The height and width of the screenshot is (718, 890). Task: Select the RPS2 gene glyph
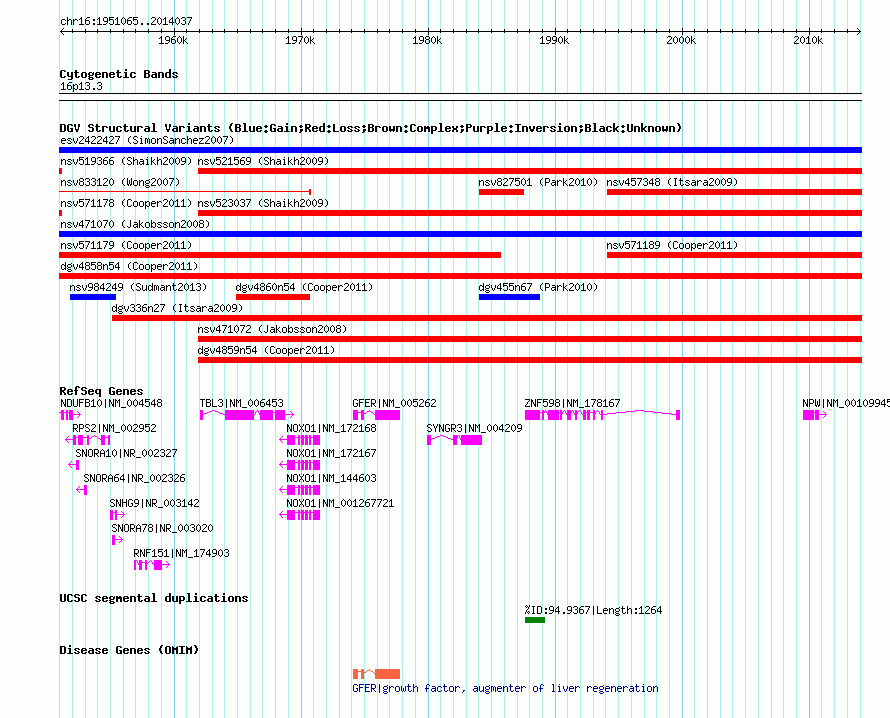(x=88, y=440)
